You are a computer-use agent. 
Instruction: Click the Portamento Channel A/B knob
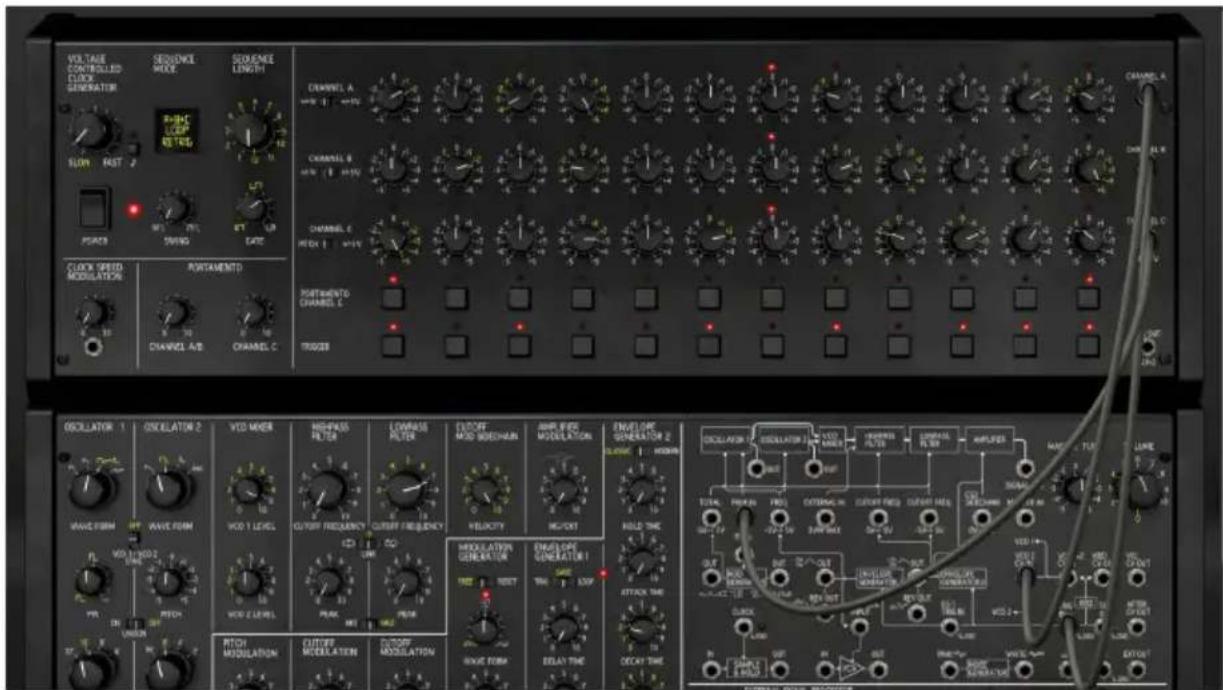click(x=174, y=312)
